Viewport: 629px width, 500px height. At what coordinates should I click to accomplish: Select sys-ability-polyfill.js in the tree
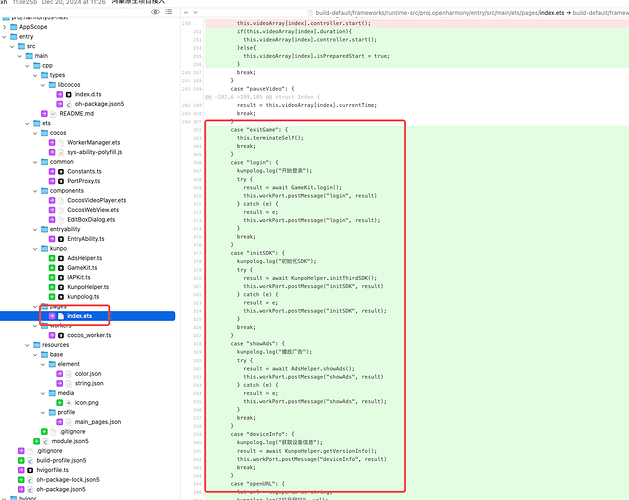click(95, 152)
